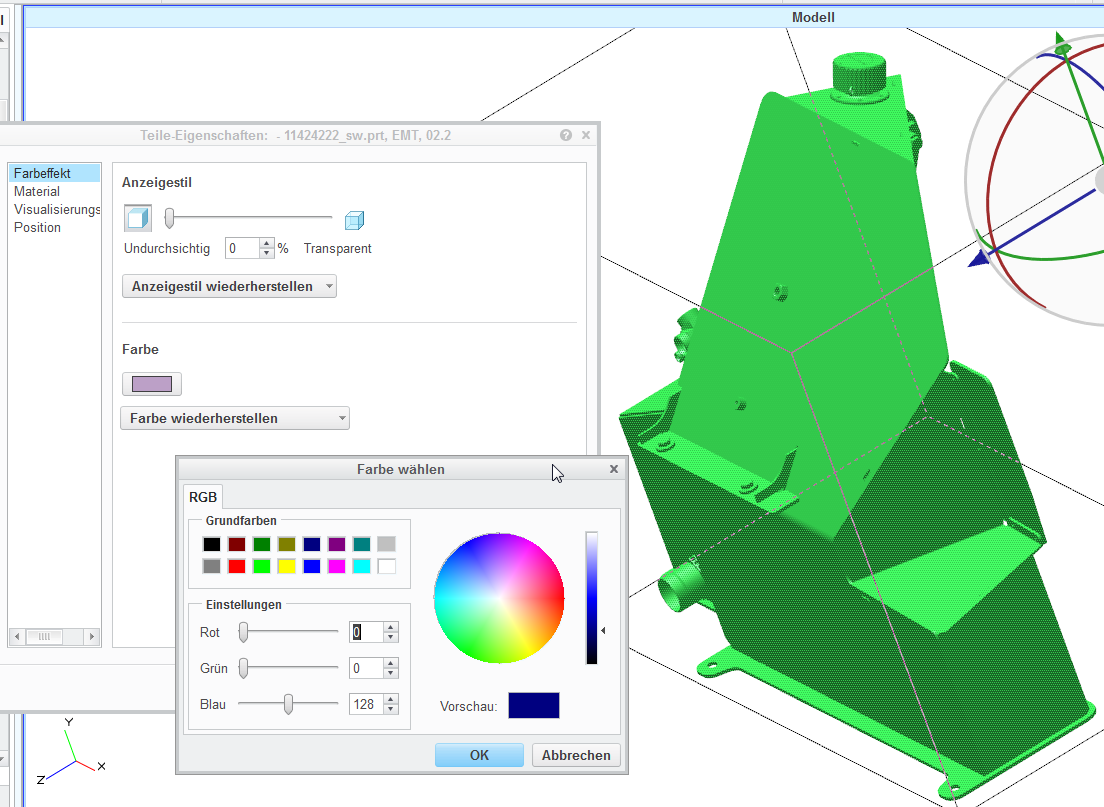Click the Vorschau preview color box
This screenshot has height=807, width=1104.
point(534,706)
